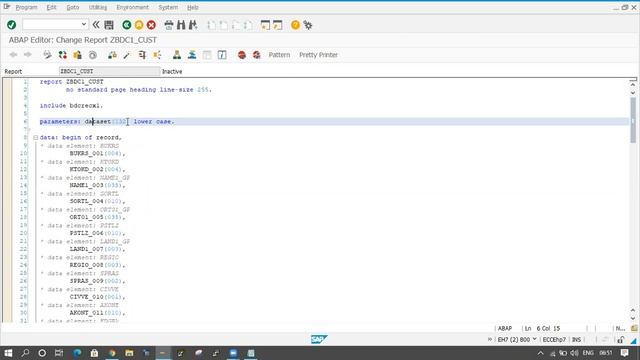This screenshot has width=640, height=360.
Task: Set a breakpoint with red stop icon
Action: [x=242, y=55]
